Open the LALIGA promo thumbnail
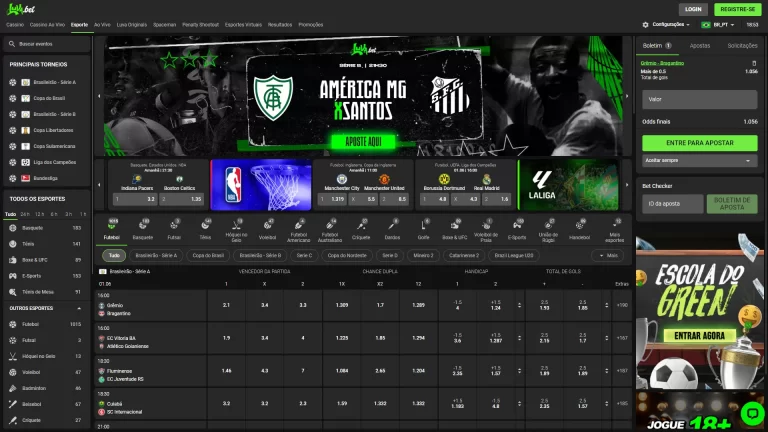The height and width of the screenshot is (432, 768). click(568, 185)
